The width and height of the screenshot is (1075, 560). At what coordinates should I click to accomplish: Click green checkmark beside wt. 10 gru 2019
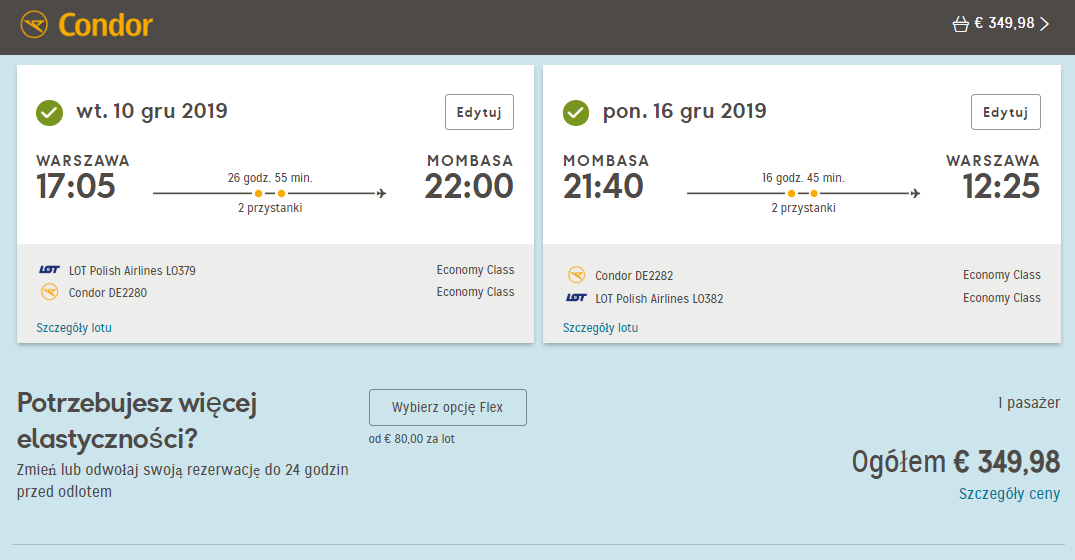49,112
